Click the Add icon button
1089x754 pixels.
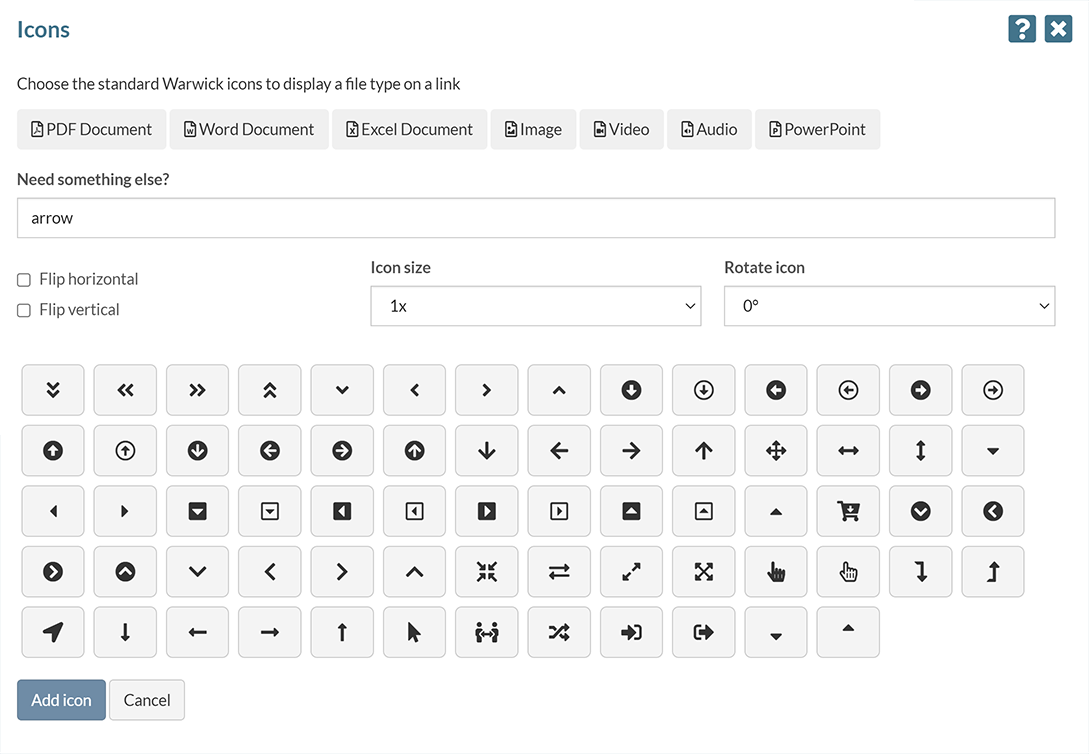(x=61, y=700)
